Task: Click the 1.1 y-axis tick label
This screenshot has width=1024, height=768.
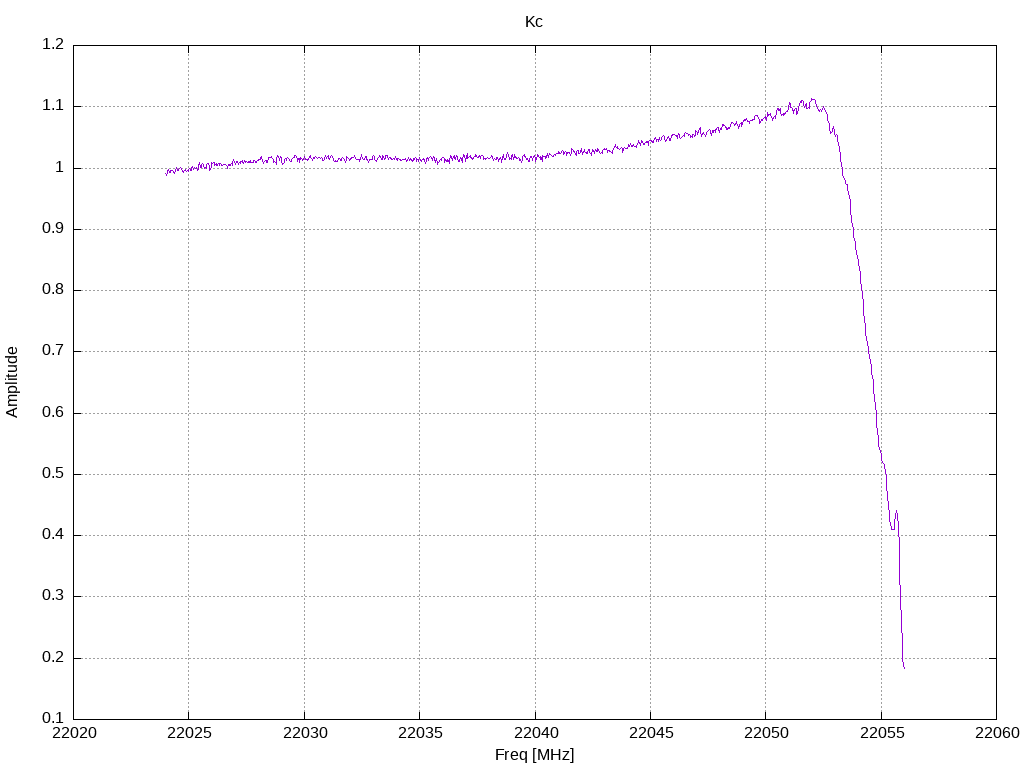Action: [53, 106]
